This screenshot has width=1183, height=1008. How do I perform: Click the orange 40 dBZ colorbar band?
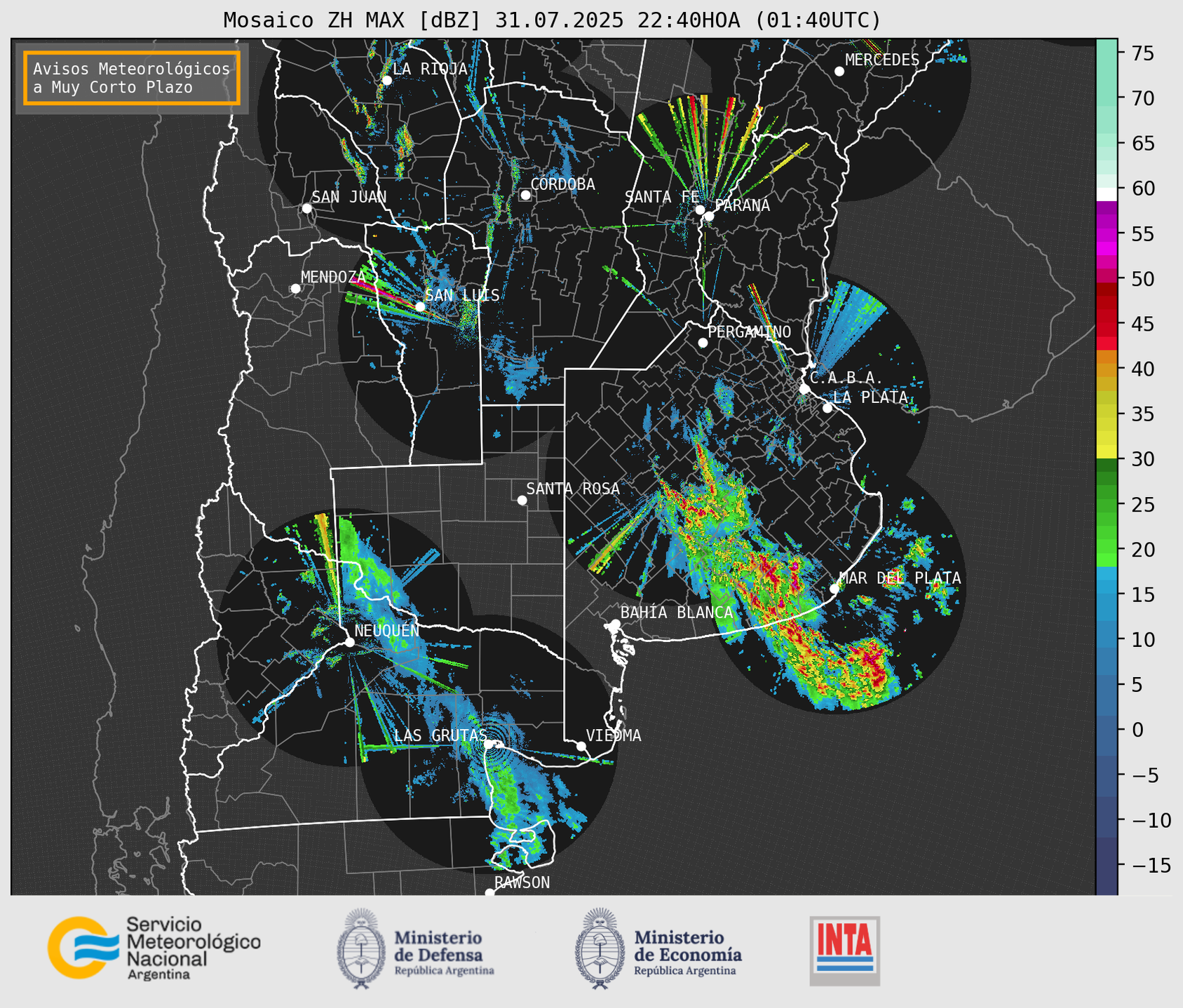(x=1107, y=369)
